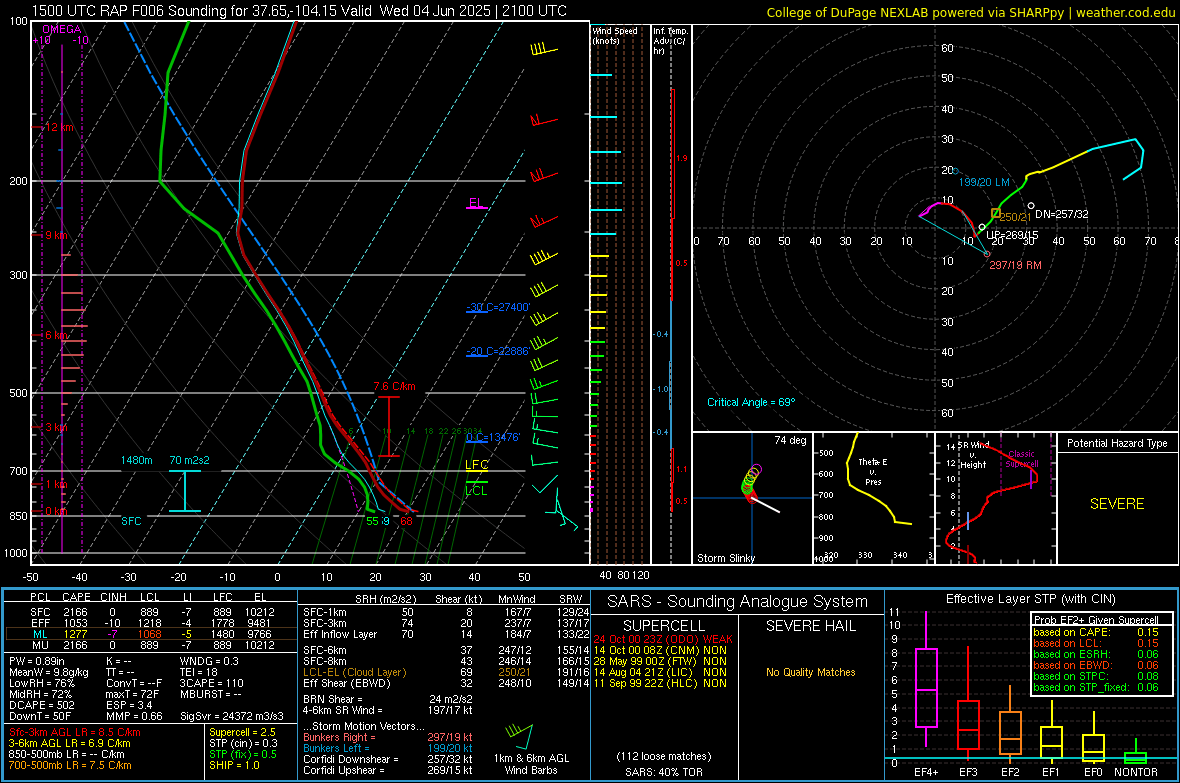Click the Critical Angle = 69° text
Image resolution: width=1180 pixels, height=783 pixels.
point(750,402)
